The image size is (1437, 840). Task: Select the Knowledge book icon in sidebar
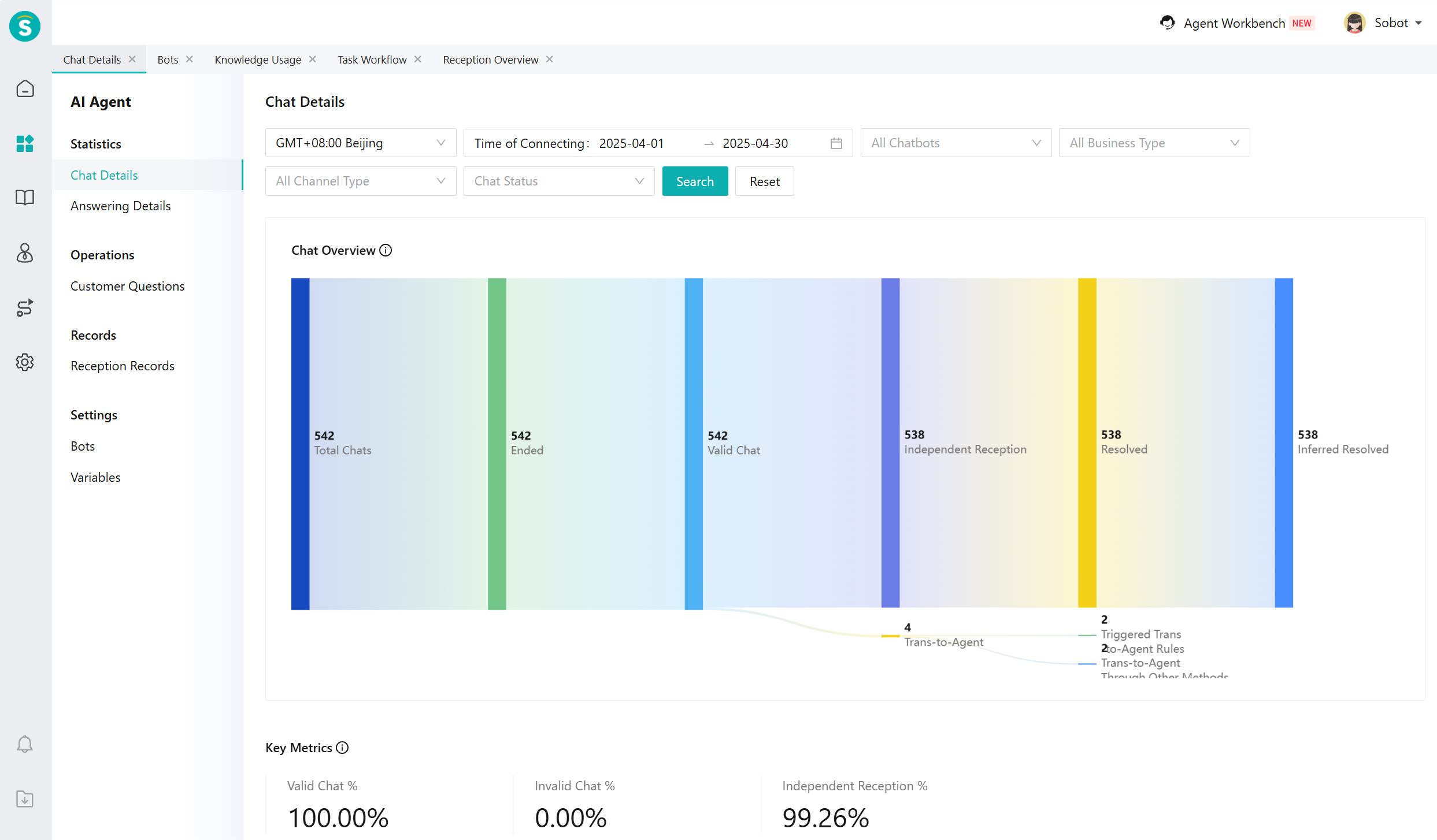(x=25, y=198)
